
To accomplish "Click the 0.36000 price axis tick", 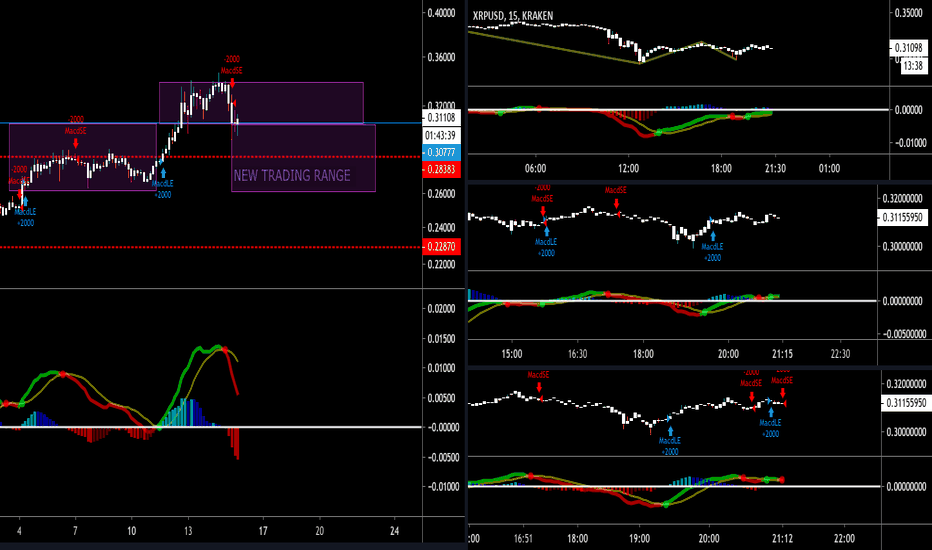I will tap(442, 58).
